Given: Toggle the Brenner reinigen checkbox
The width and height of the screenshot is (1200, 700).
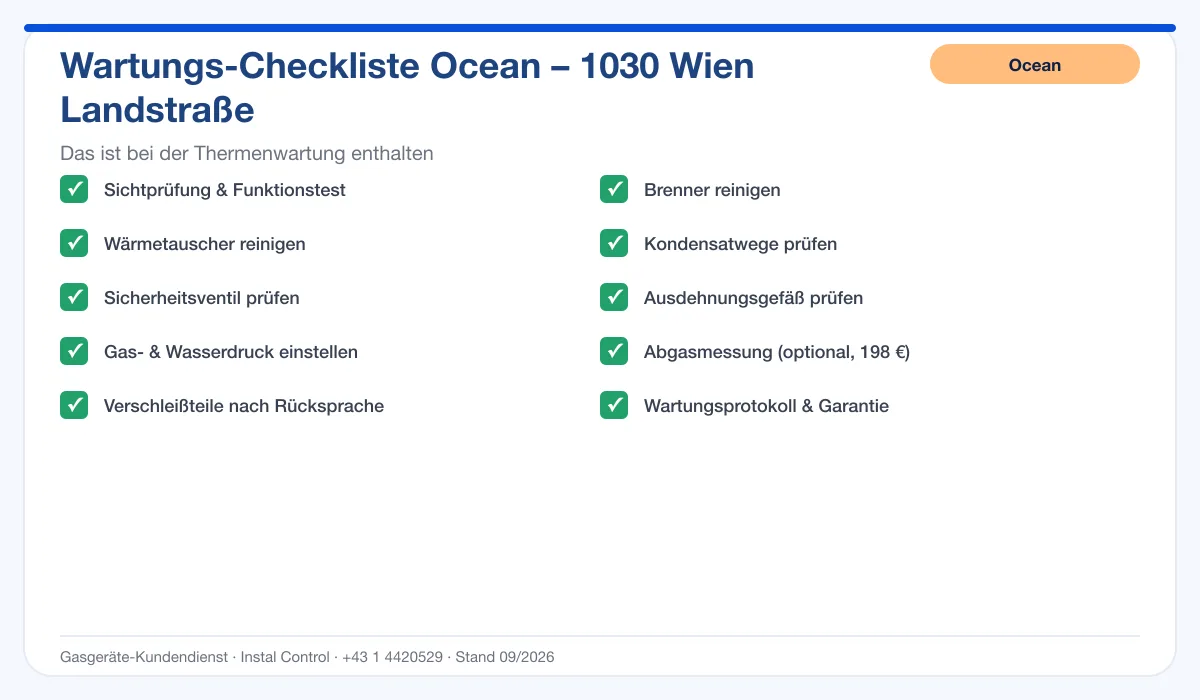Looking at the screenshot, I should coord(614,189).
